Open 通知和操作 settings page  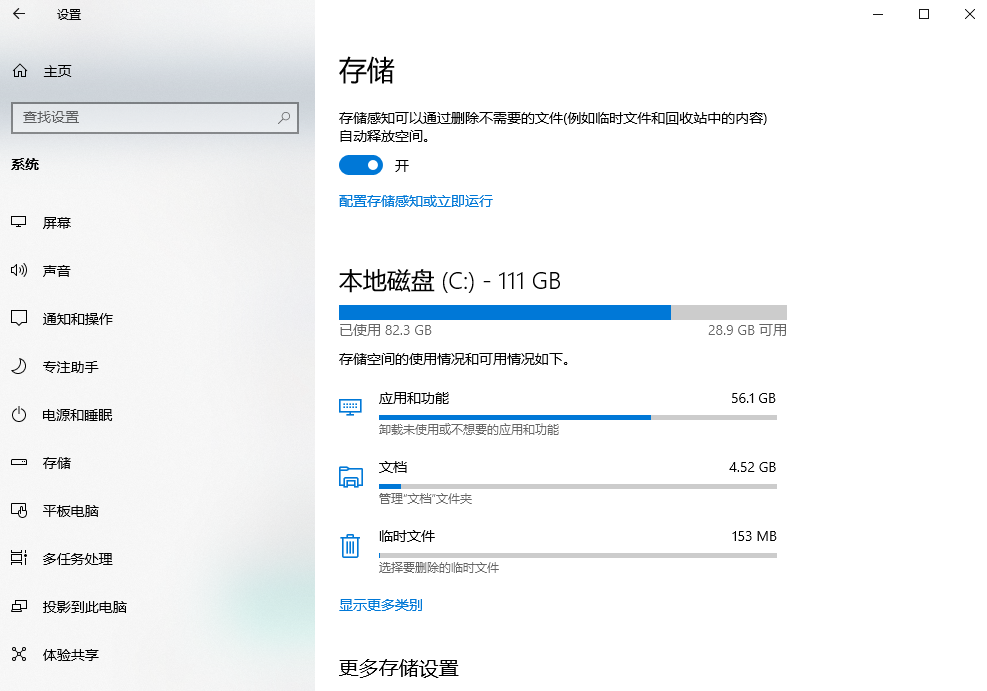pyautogui.click(x=157, y=318)
